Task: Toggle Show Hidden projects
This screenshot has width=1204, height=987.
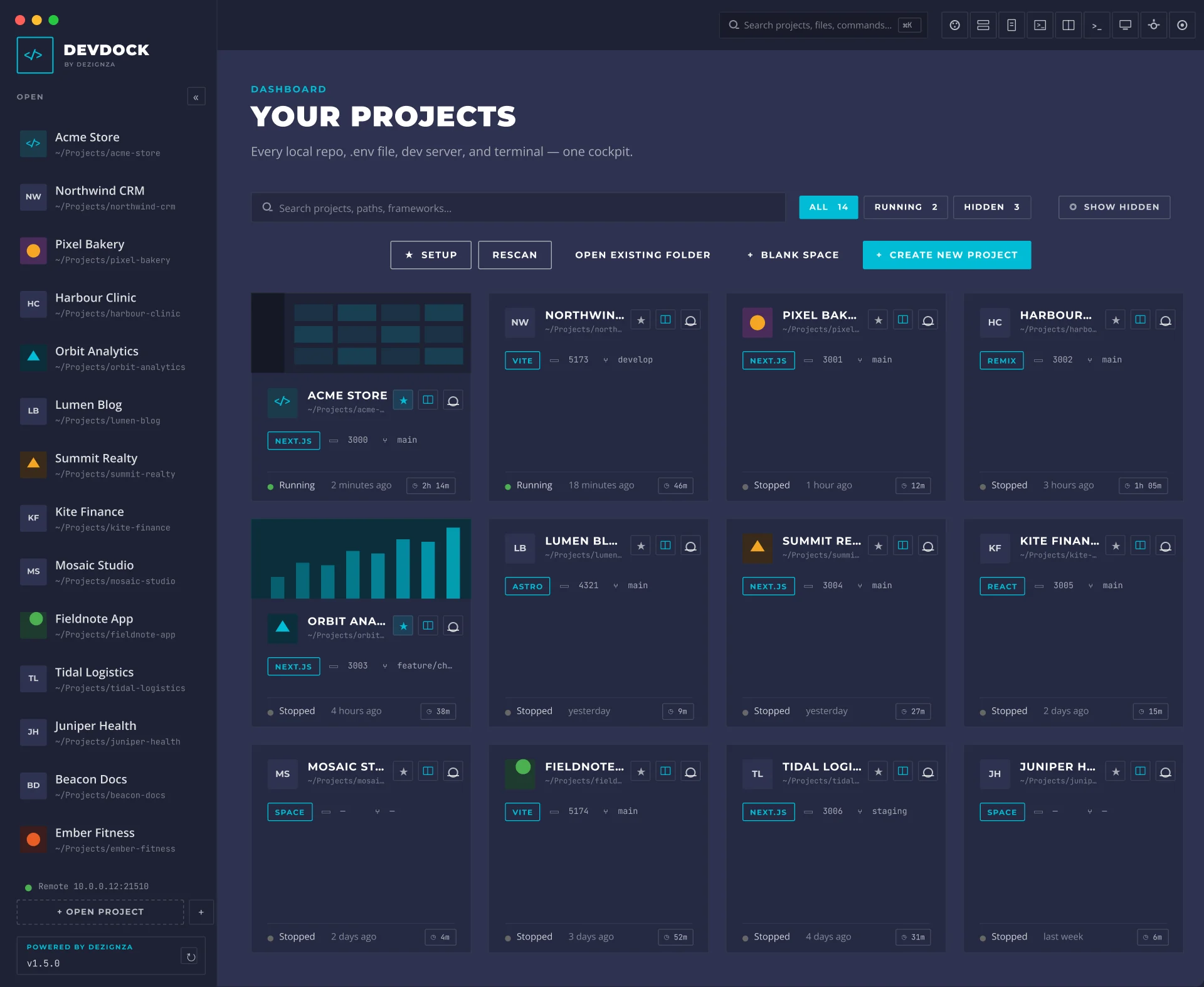Action: (1114, 207)
